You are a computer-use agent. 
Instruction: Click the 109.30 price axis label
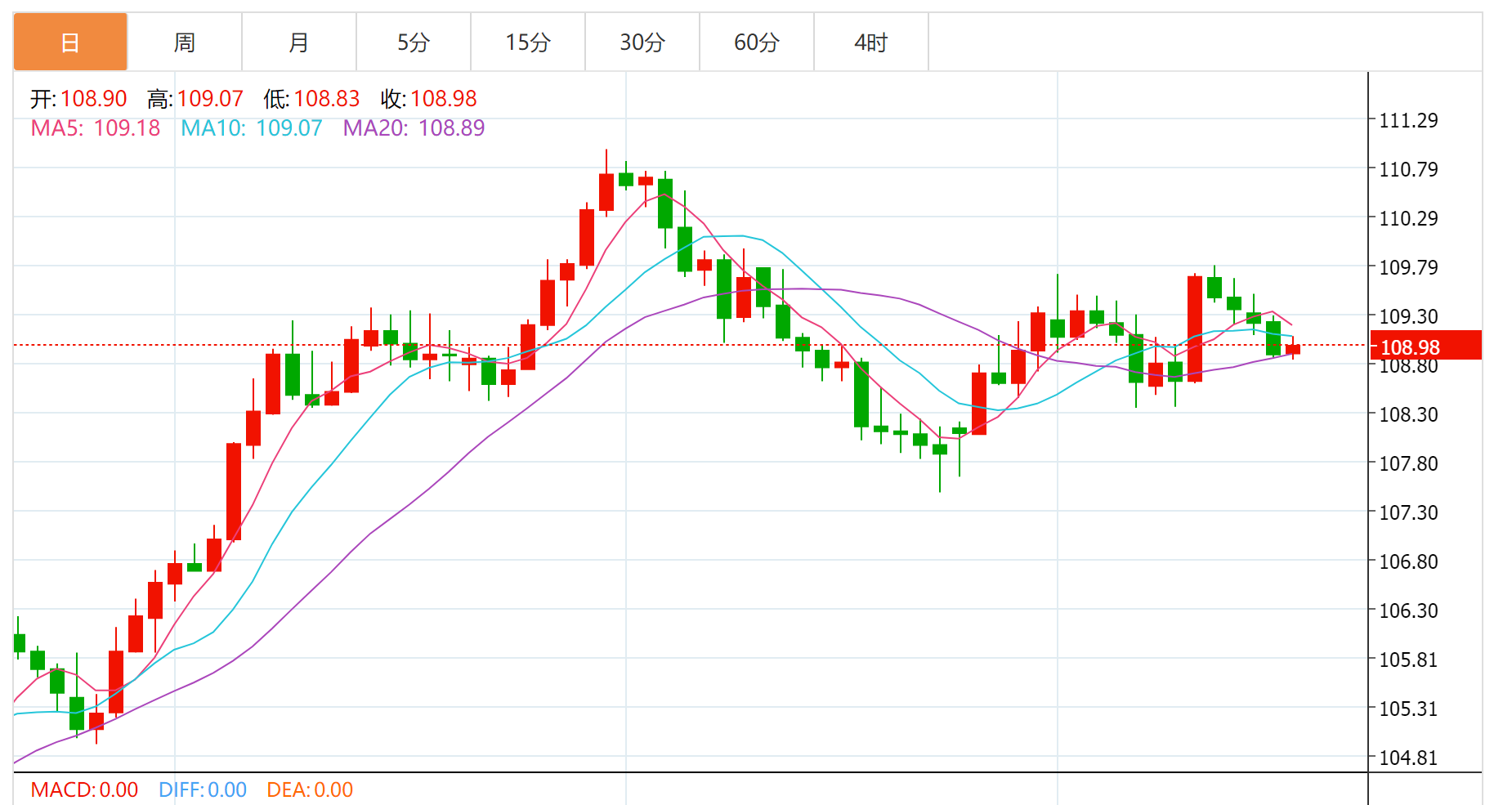point(1408,317)
